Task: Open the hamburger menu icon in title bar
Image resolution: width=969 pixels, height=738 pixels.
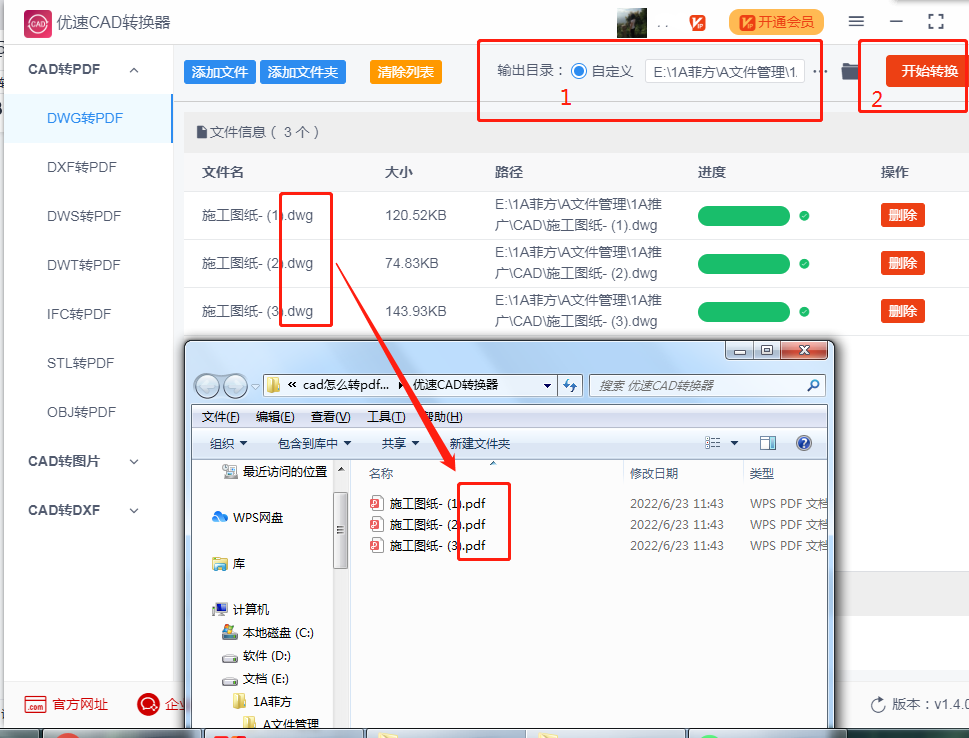Action: 856,22
